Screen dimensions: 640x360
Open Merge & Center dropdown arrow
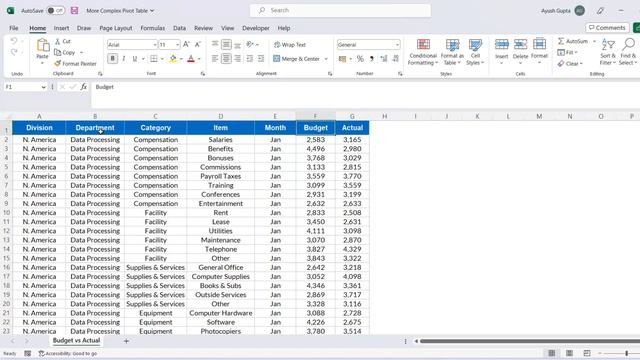[x=326, y=59]
